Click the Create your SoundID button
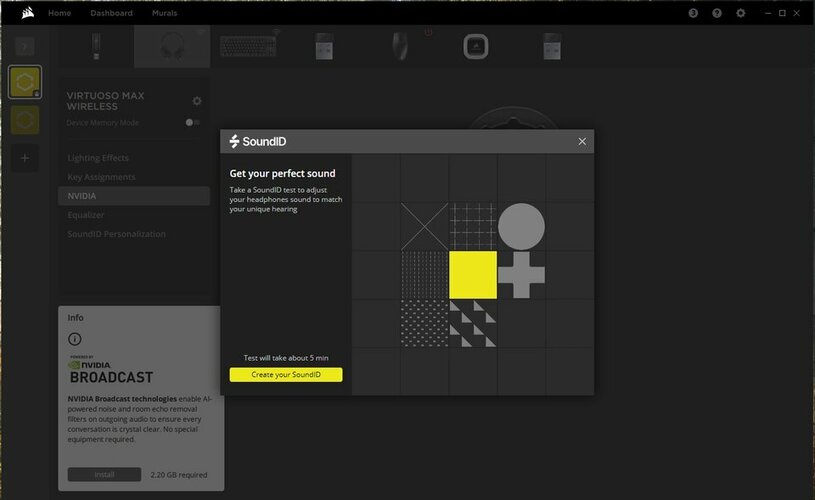 (x=286, y=375)
